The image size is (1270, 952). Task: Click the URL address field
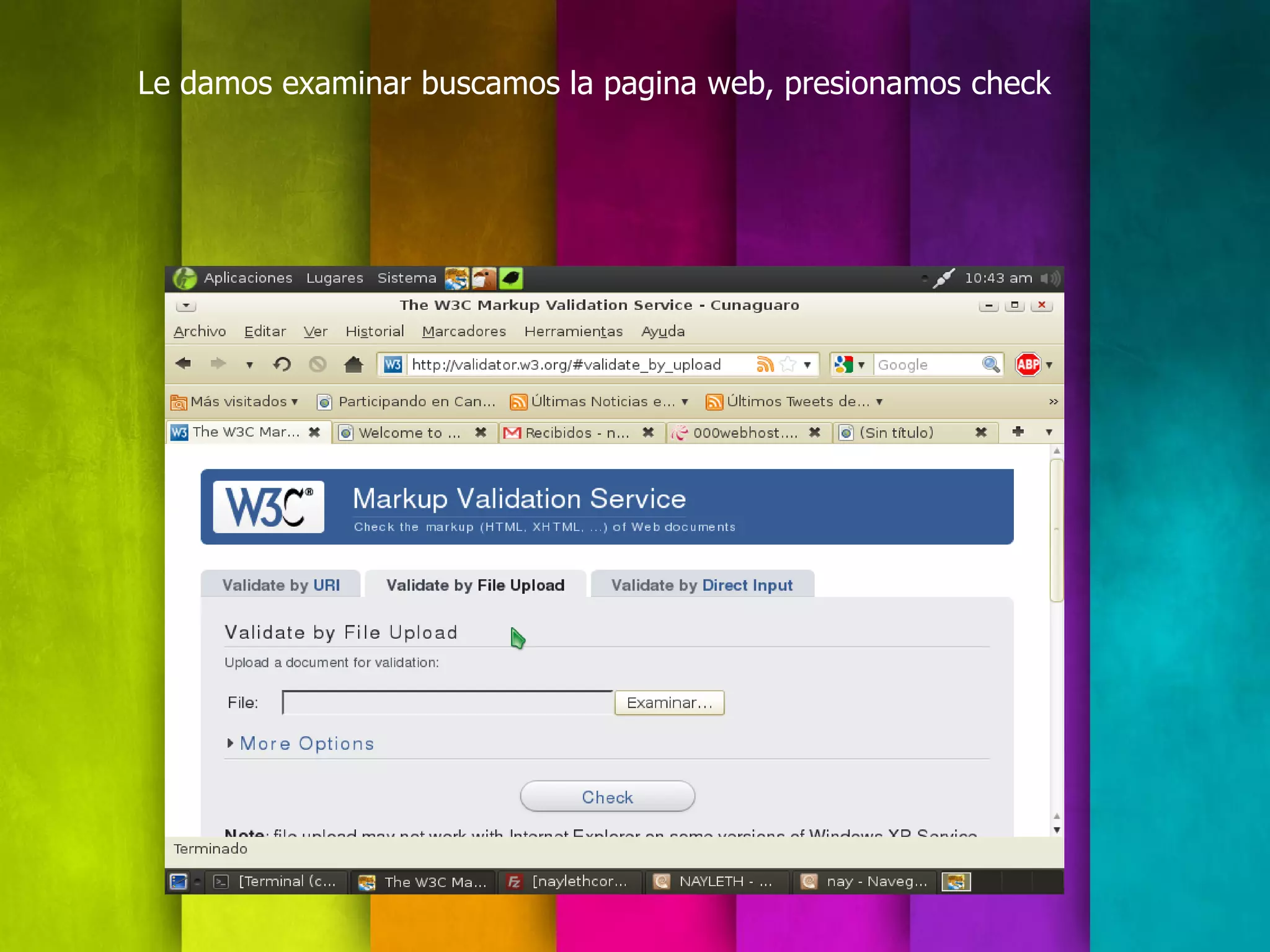click(580, 364)
